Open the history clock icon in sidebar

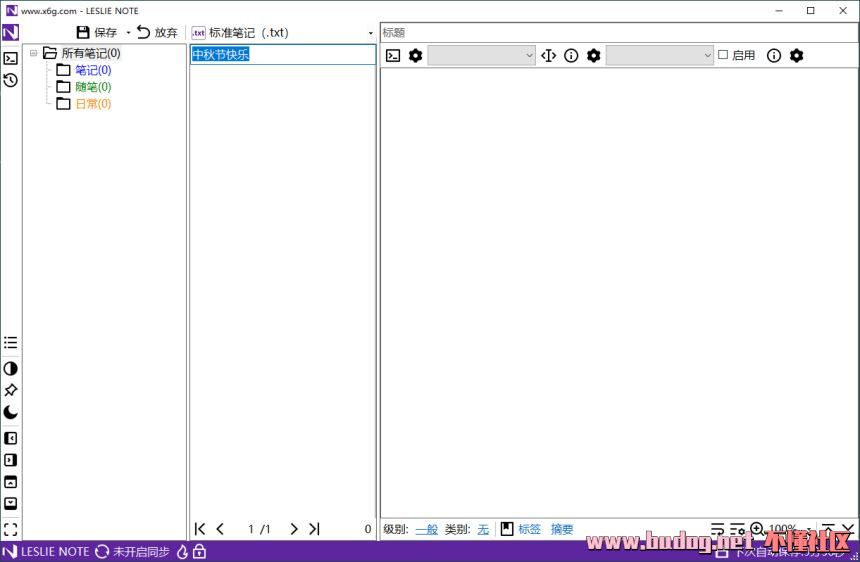click(x=10, y=81)
